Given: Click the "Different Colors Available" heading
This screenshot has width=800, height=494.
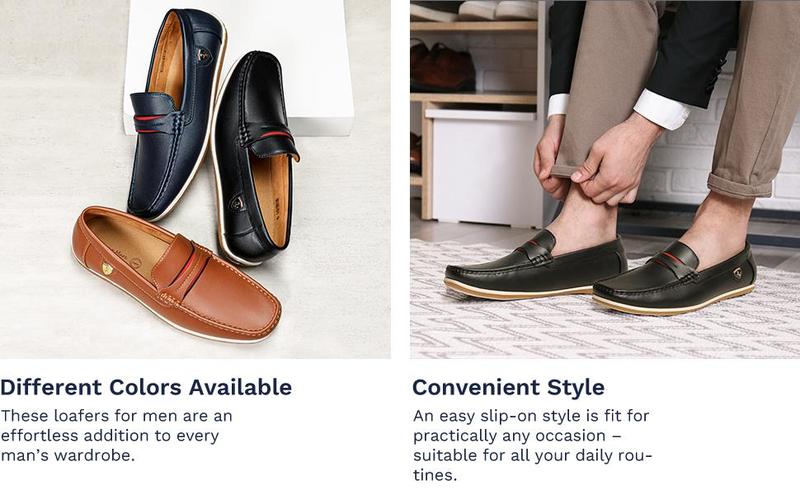Looking at the screenshot, I should (x=146, y=387).
